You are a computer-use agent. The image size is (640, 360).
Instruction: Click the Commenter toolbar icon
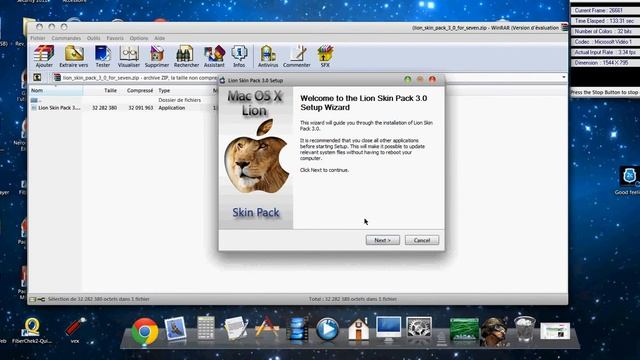click(297, 56)
